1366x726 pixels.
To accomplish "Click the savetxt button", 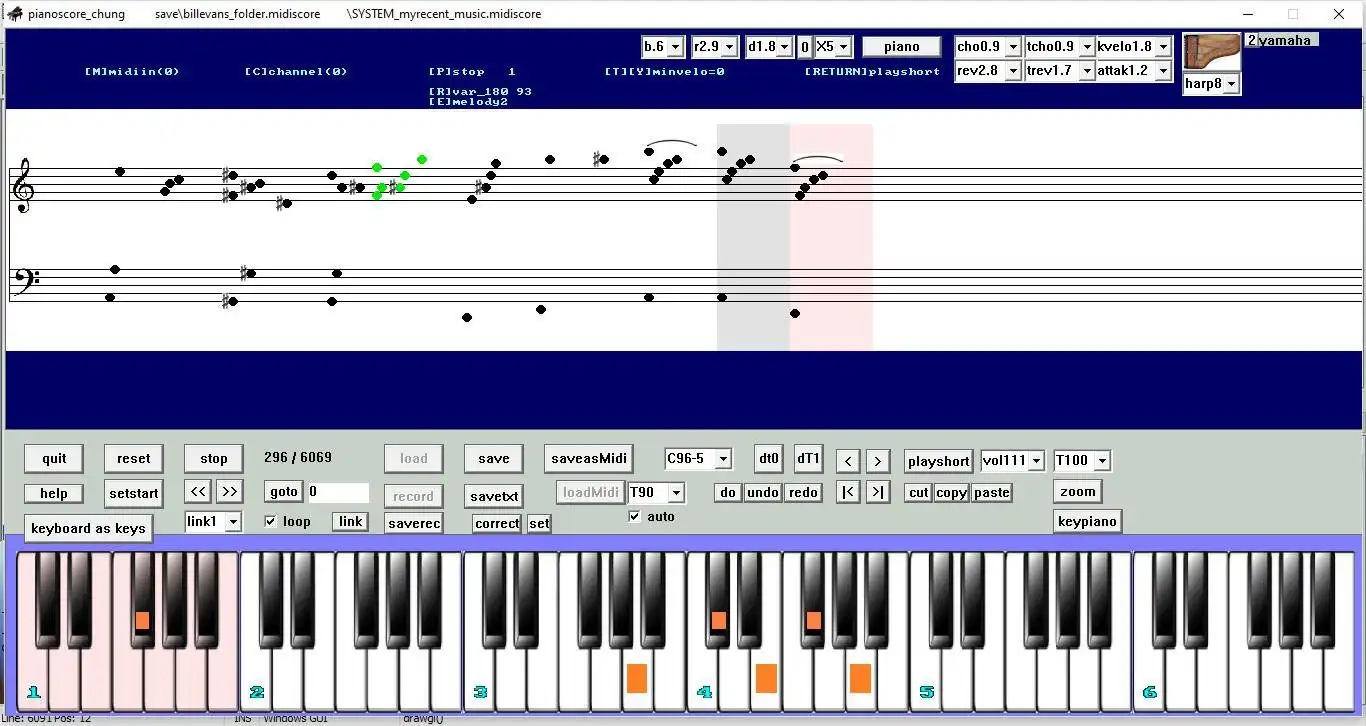I will coord(494,497).
